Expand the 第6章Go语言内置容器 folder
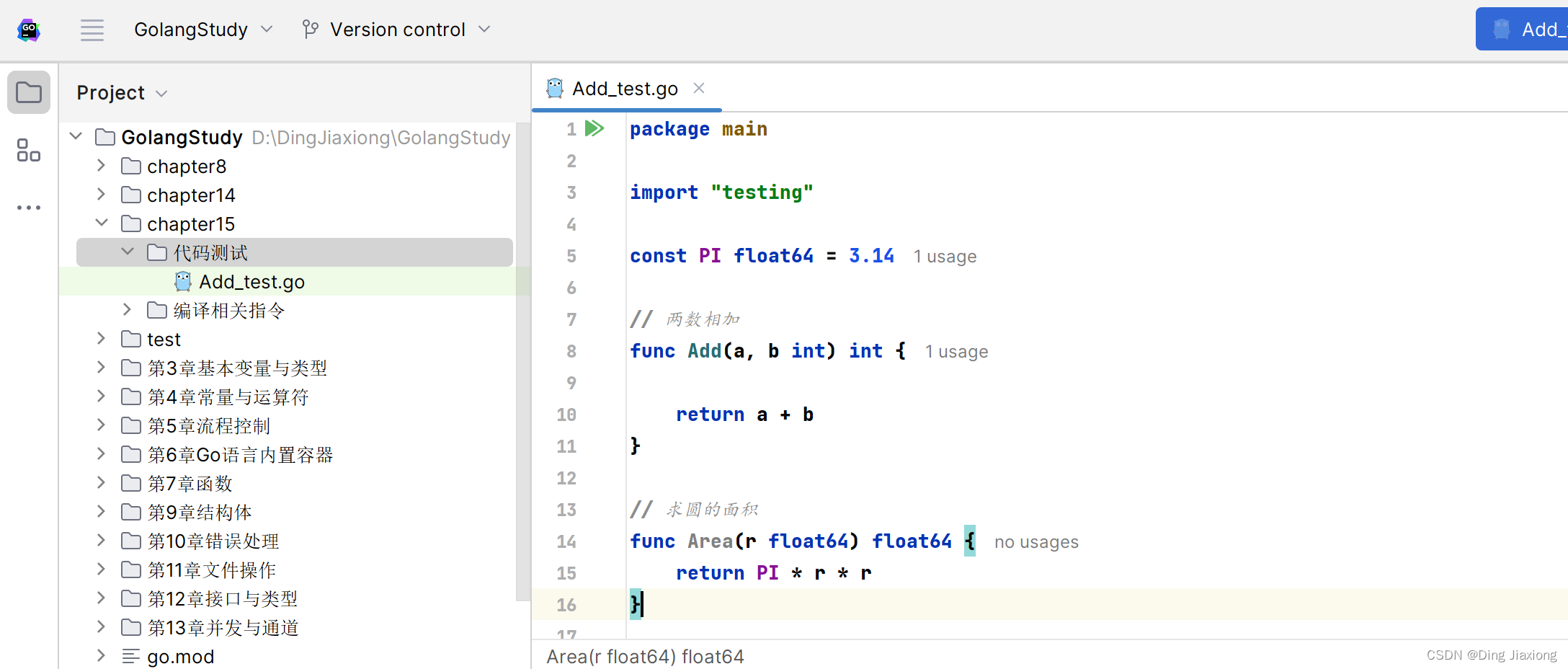The height and width of the screenshot is (669, 1568). 102,454
